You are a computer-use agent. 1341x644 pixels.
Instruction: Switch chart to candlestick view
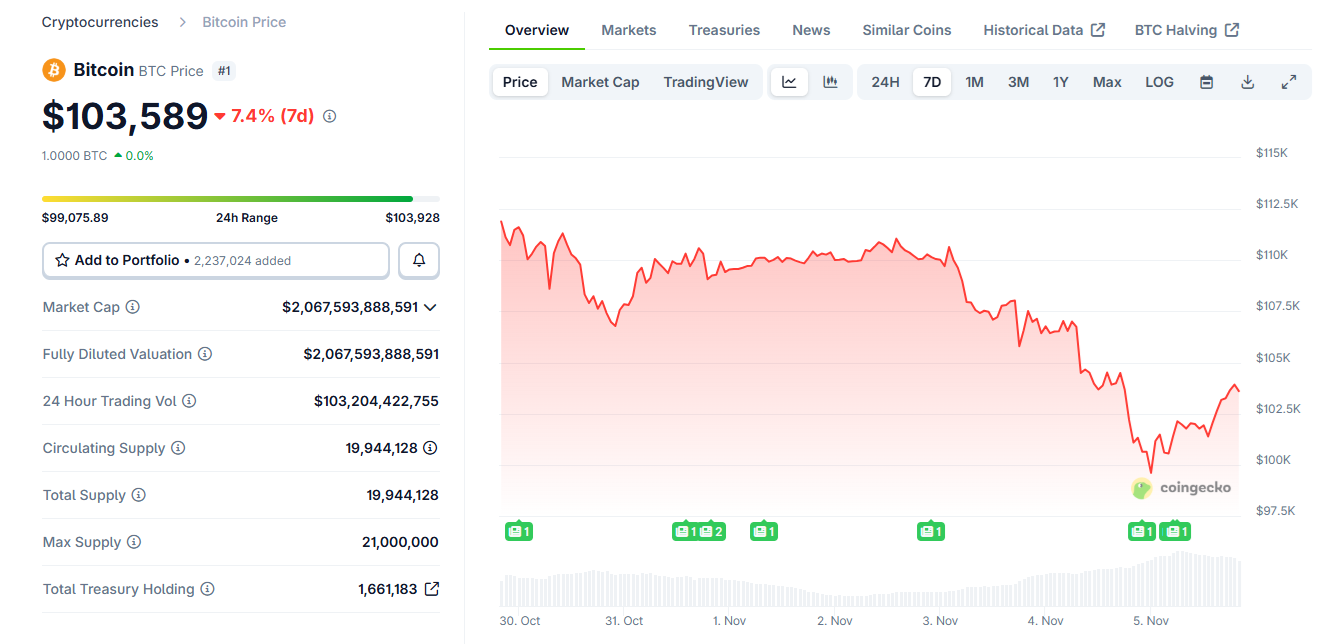pos(831,81)
